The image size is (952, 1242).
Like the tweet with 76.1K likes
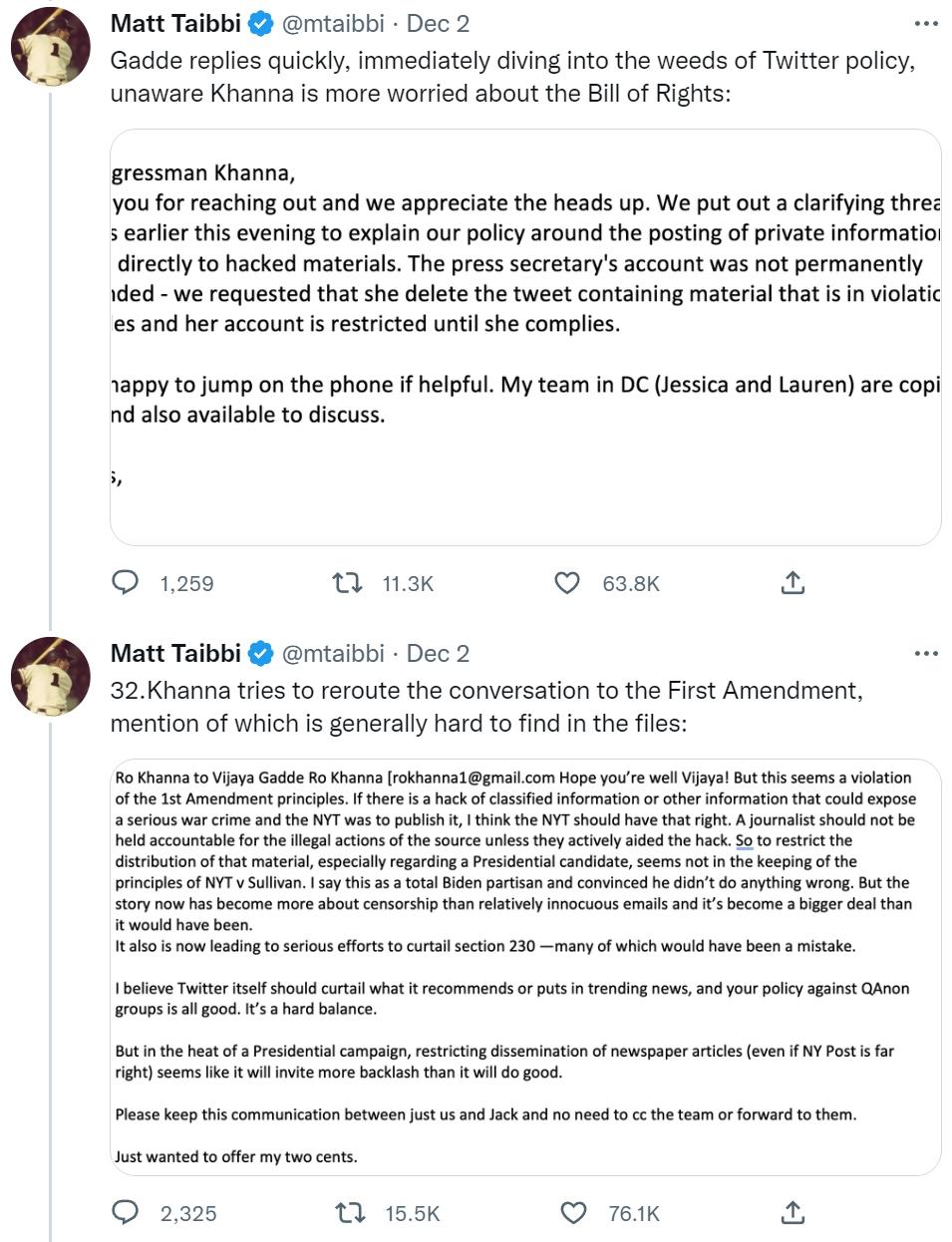point(573,1212)
